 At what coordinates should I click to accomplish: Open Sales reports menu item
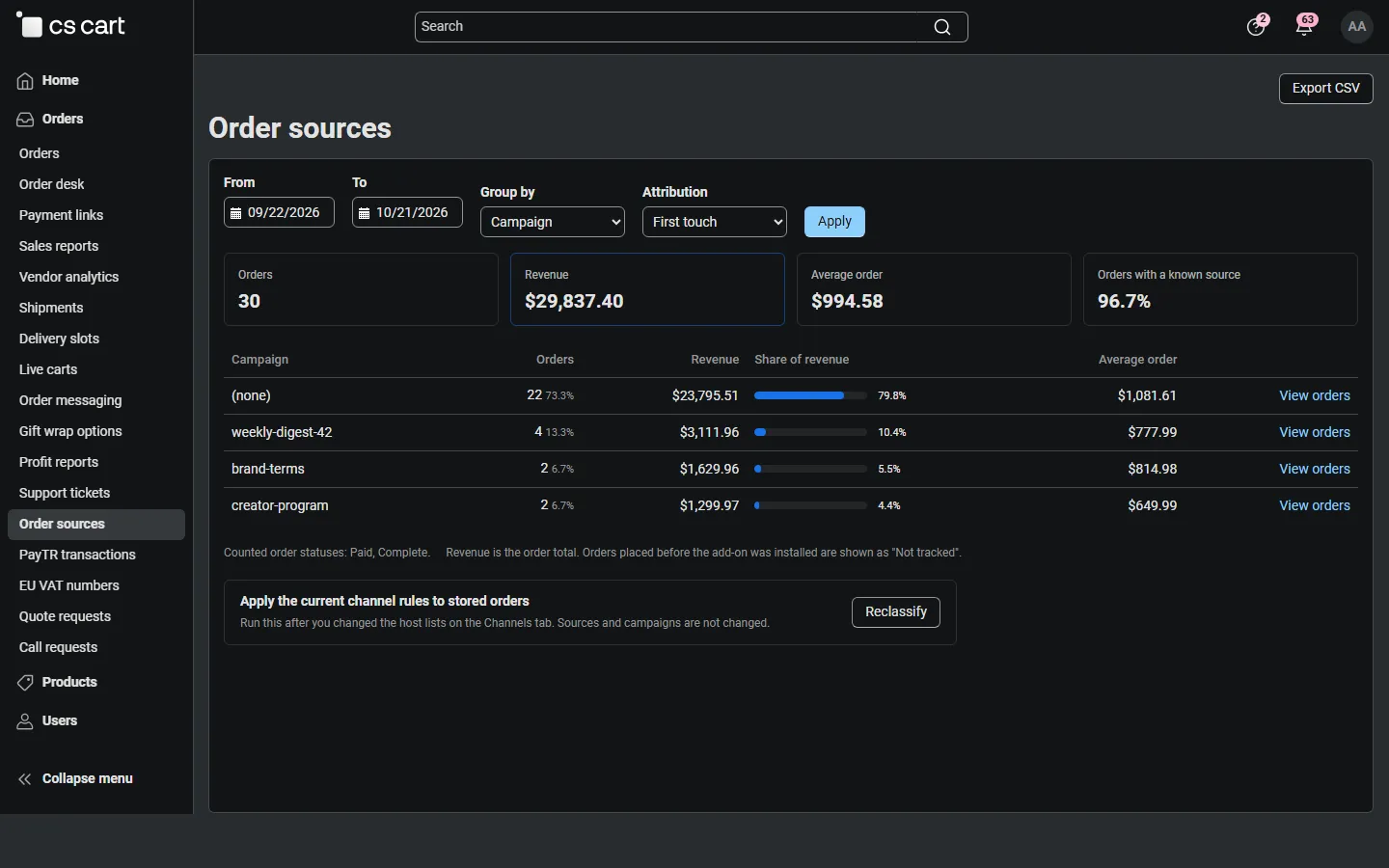pyautogui.click(x=59, y=246)
